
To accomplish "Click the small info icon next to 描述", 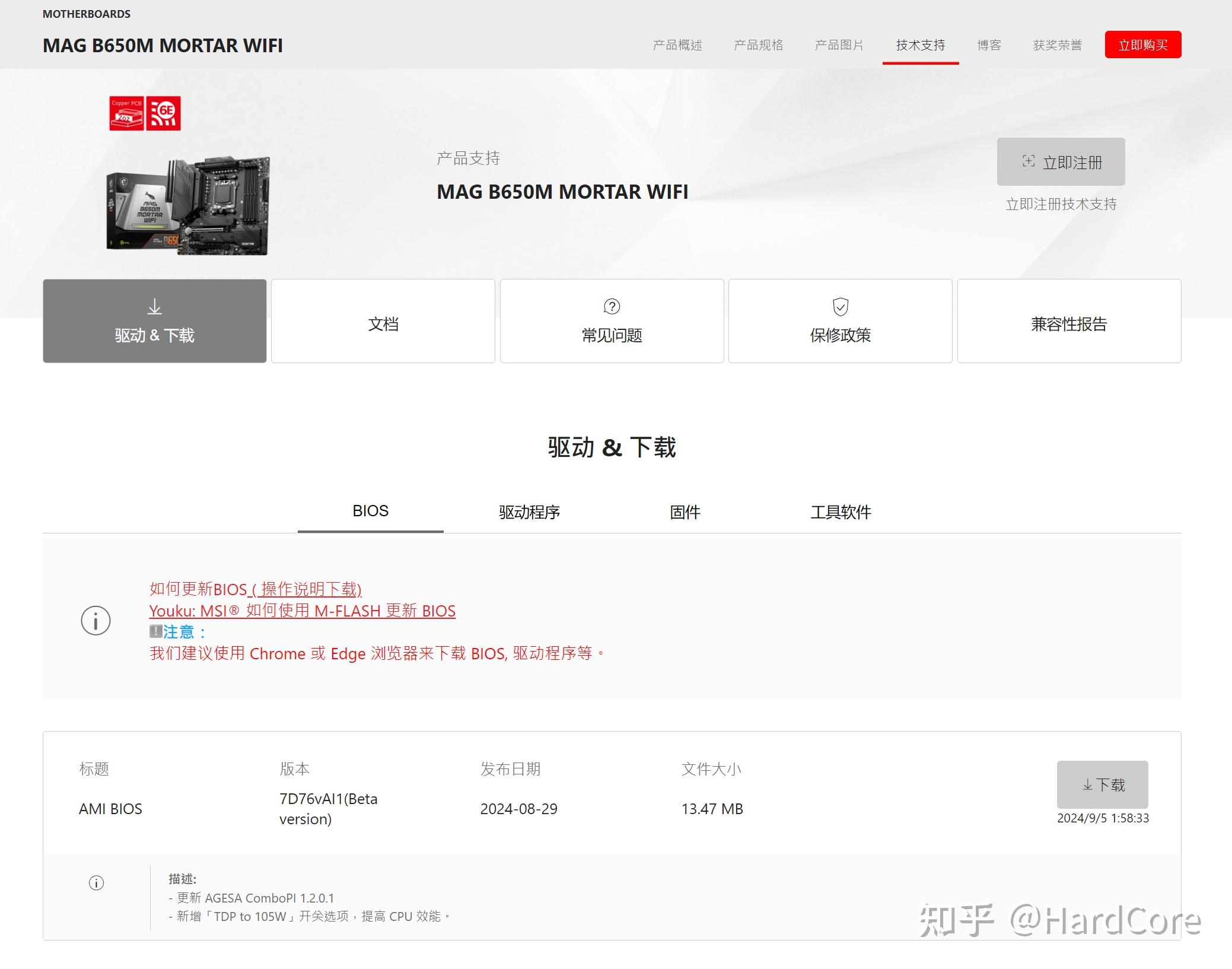I will pyautogui.click(x=96, y=883).
